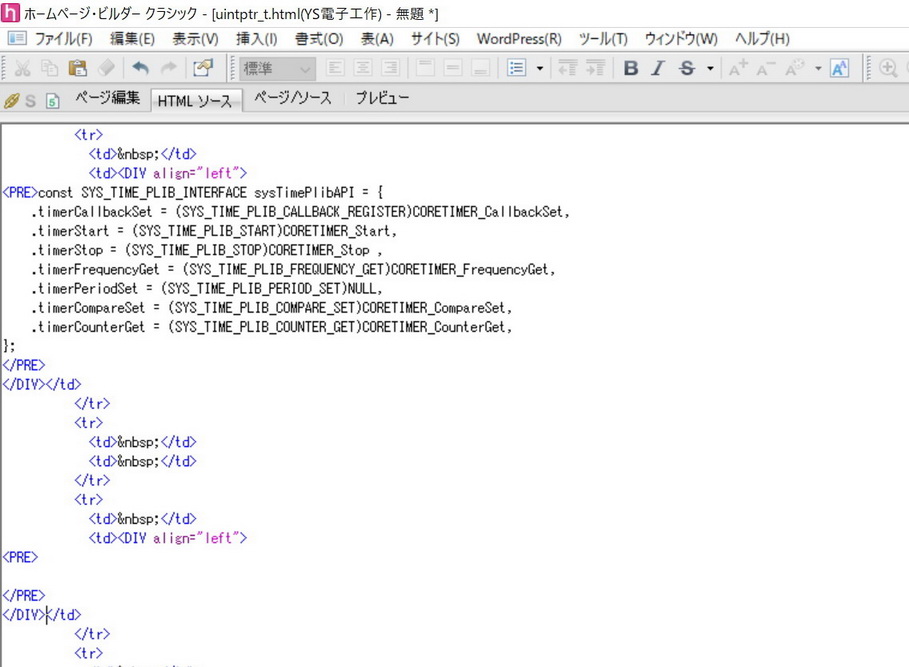Expand the dropdown arrow beside strikethrough
This screenshot has height=667, width=909.
[x=710, y=68]
